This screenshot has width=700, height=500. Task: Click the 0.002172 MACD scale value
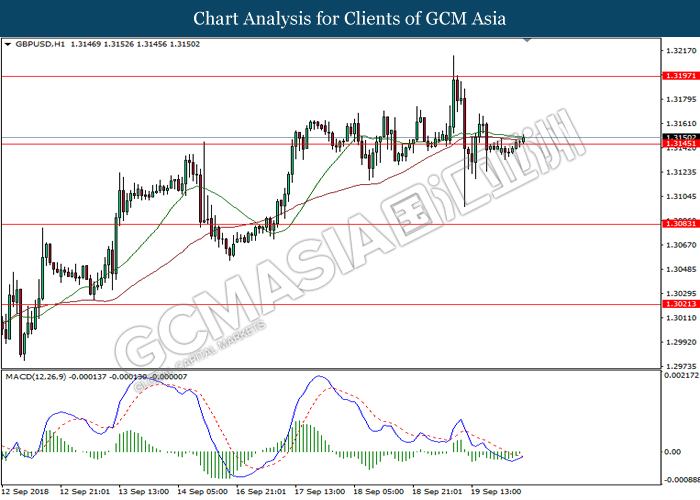pos(681,375)
